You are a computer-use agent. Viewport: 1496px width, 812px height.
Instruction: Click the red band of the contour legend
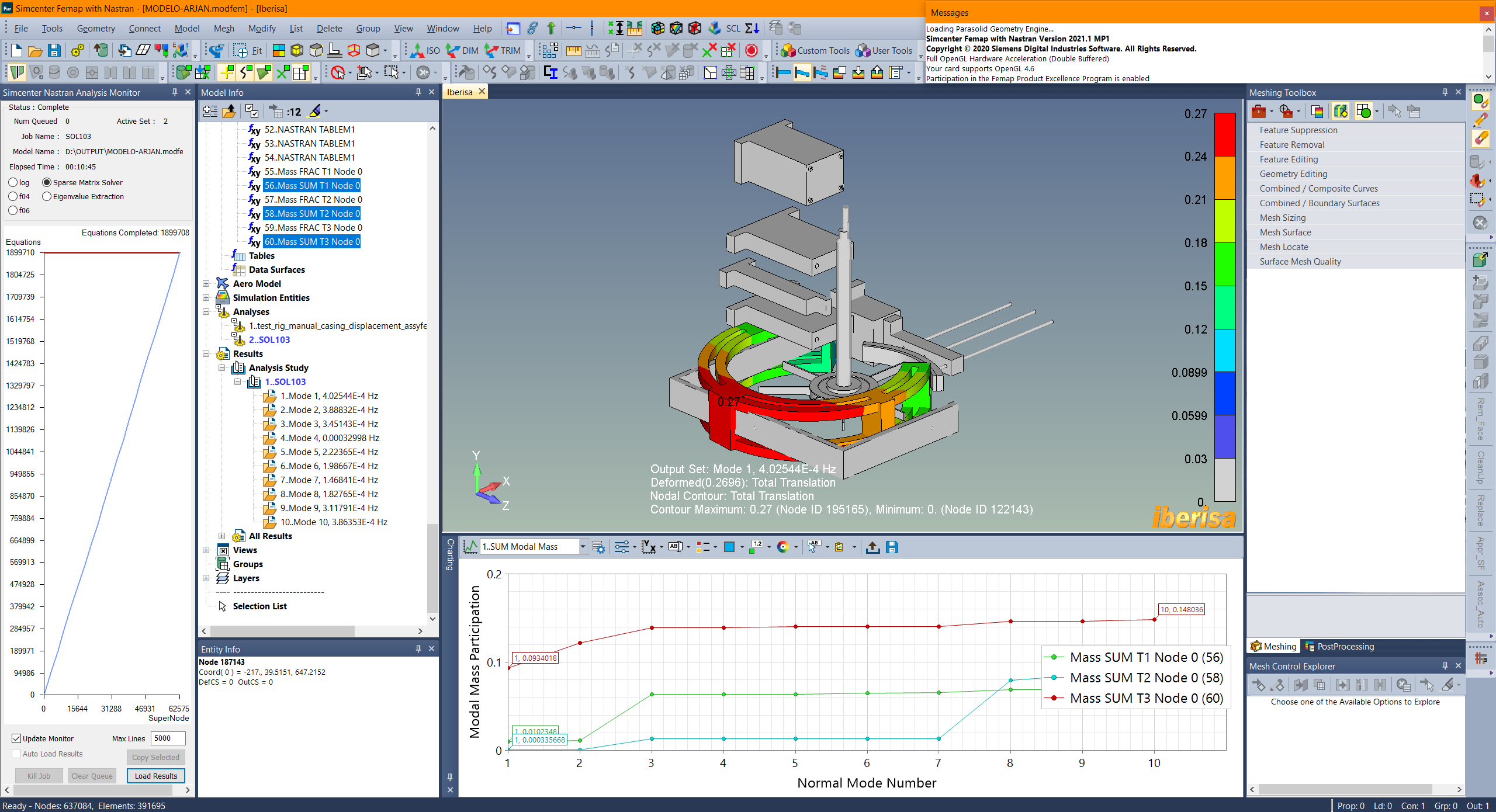[1225, 134]
